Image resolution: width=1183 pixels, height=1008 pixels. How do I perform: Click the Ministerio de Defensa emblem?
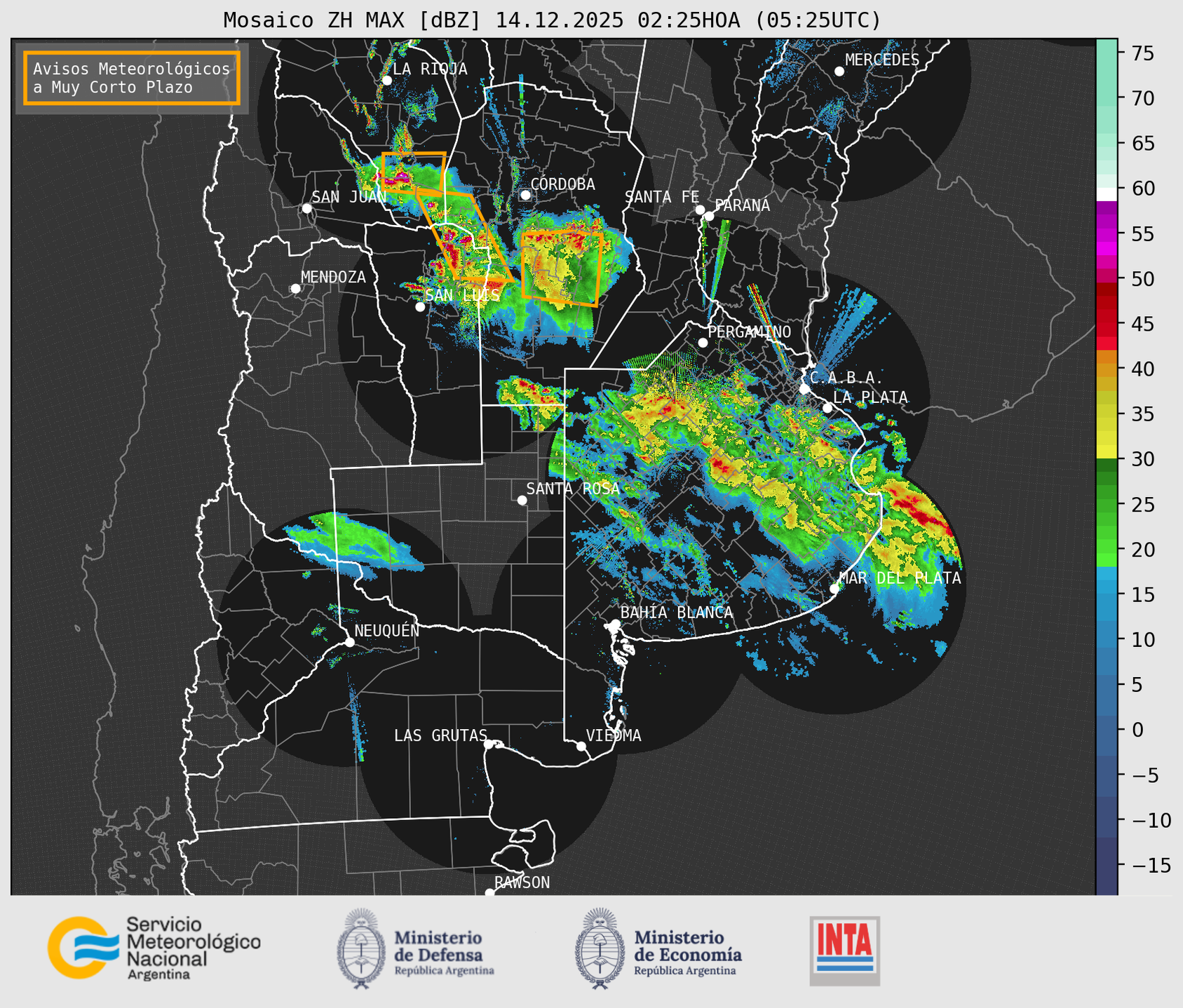[361, 948]
